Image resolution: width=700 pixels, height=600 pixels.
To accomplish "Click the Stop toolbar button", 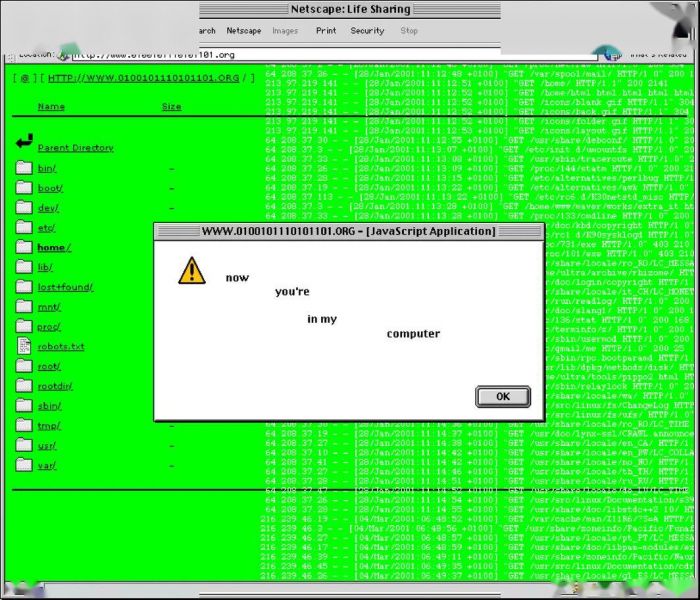I will (x=409, y=31).
